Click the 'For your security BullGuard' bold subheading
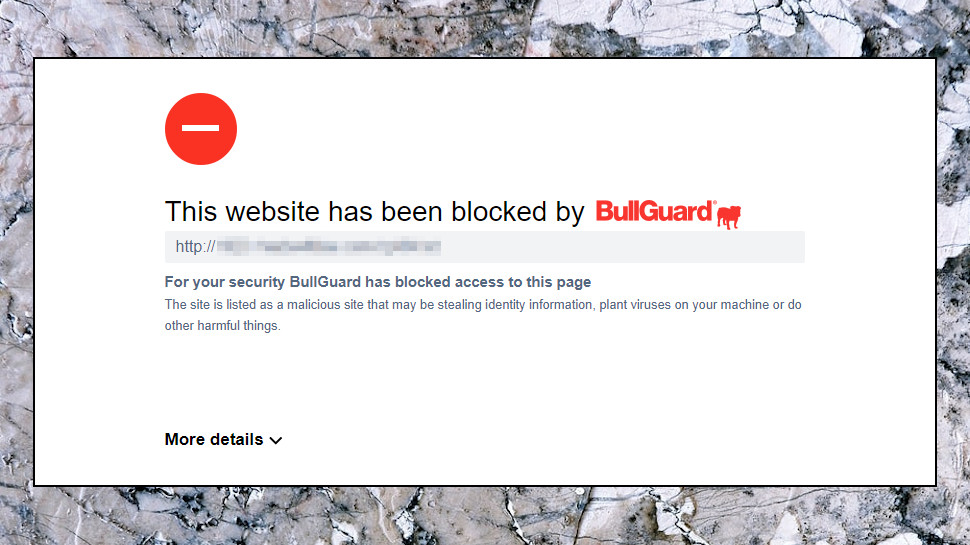Image resolution: width=970 pixels, height=545 pixels. pos(377,282)
